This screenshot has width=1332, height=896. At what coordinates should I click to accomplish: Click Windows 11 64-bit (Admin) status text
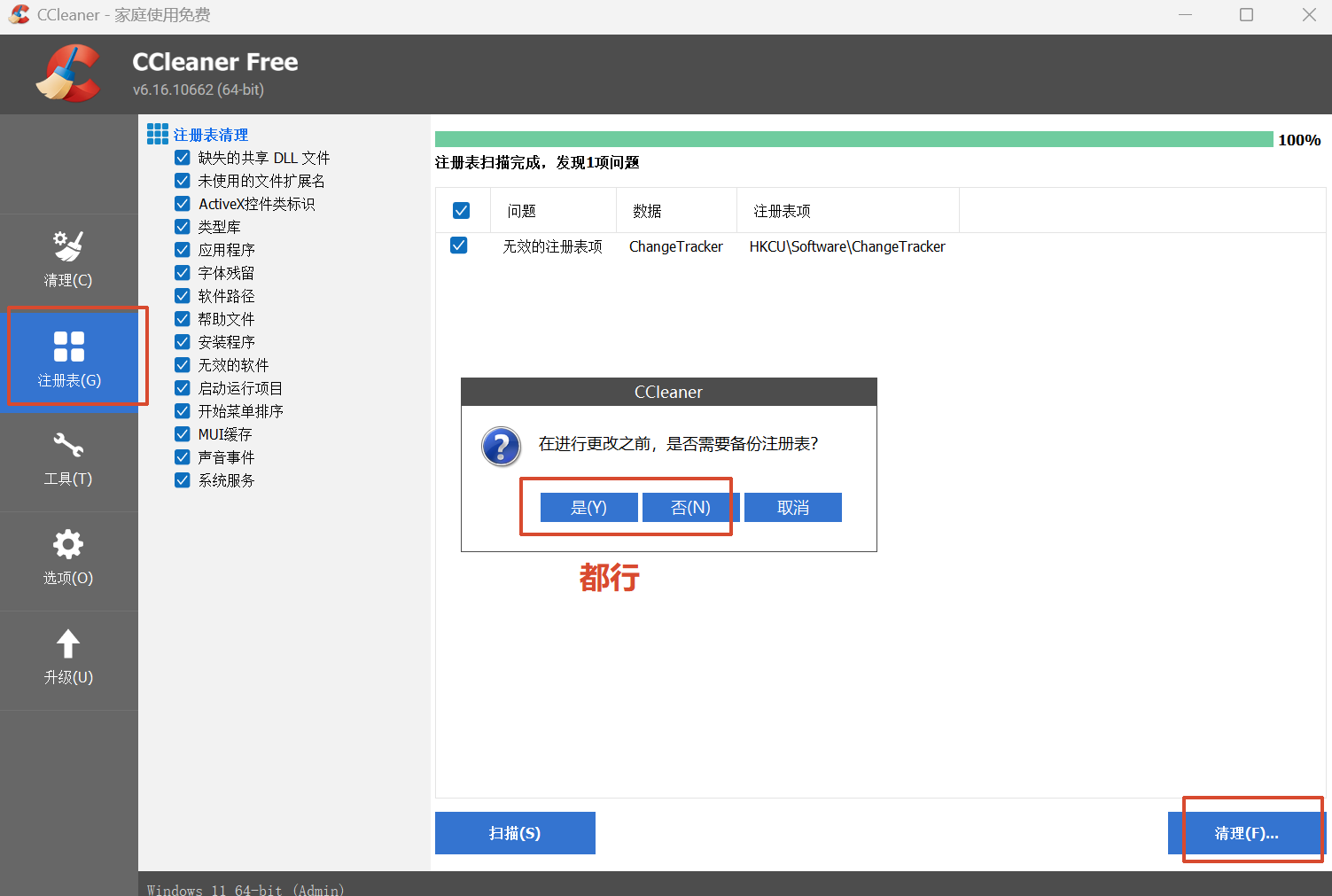(245, 889)
